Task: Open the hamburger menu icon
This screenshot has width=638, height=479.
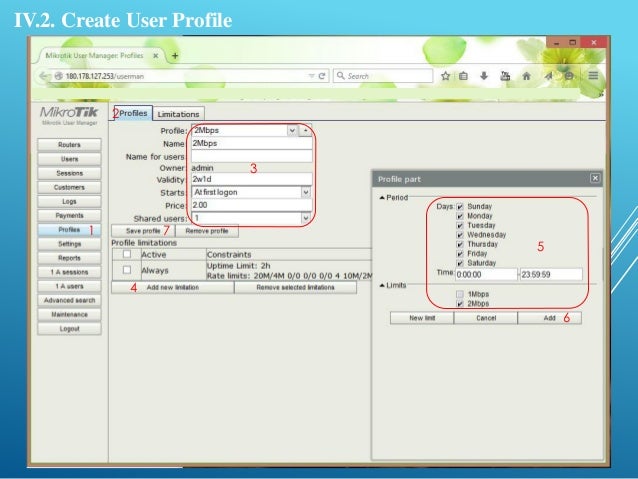Action: pos(593,75)
